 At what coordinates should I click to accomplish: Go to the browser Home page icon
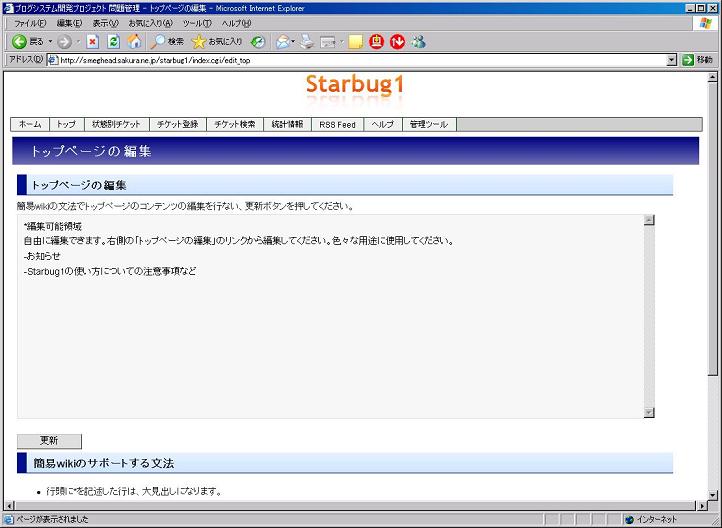(x=134, y=42)
